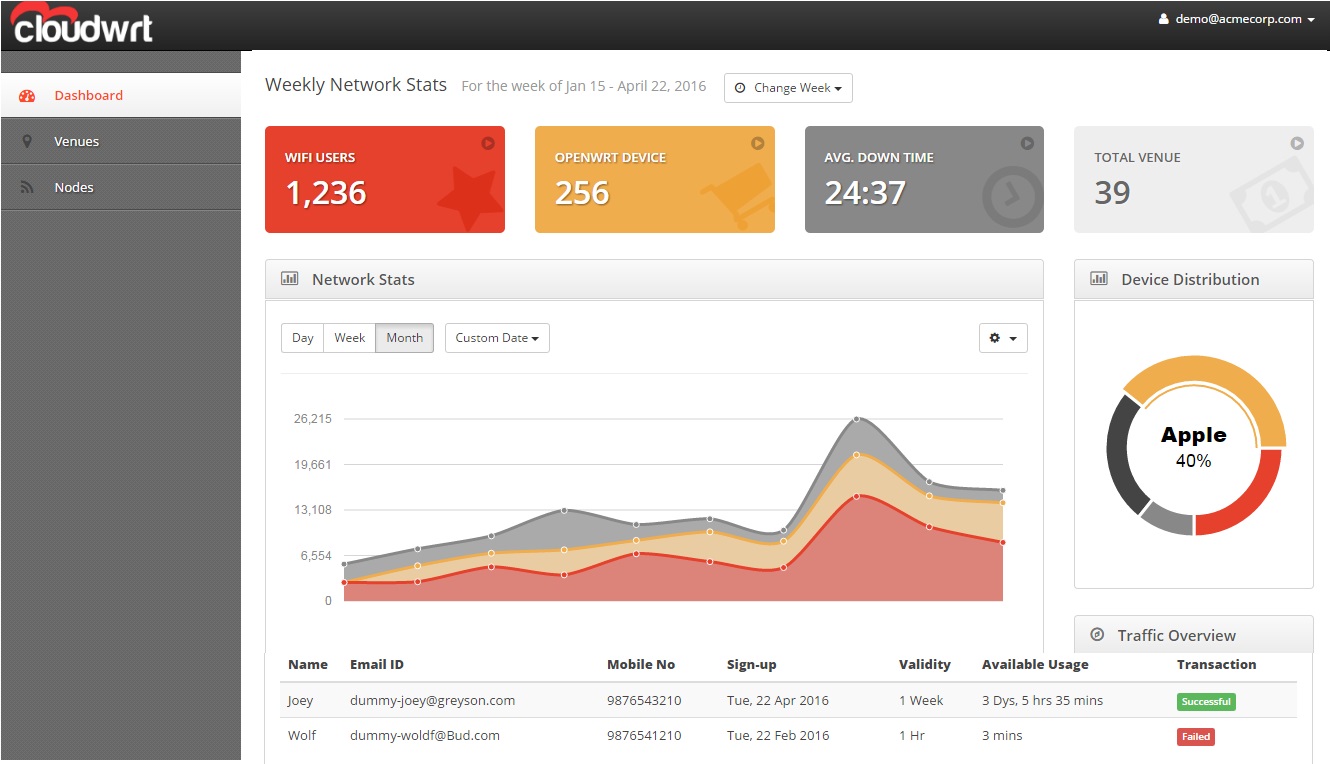Open the chart settings gear dropdown
This screenshot has width=1330, height=764.
[x=1003, y=338]
